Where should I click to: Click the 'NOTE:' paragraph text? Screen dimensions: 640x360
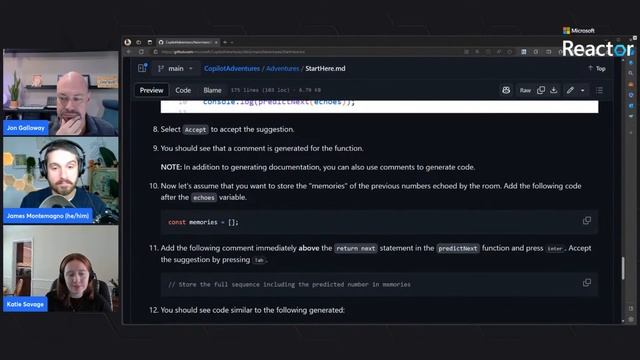[x=318, y=167]
